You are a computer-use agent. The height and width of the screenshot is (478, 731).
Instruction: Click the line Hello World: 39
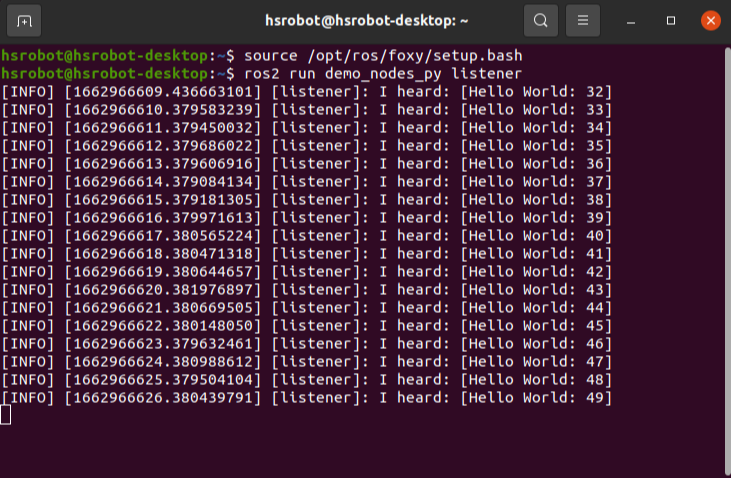click(306, 218)
